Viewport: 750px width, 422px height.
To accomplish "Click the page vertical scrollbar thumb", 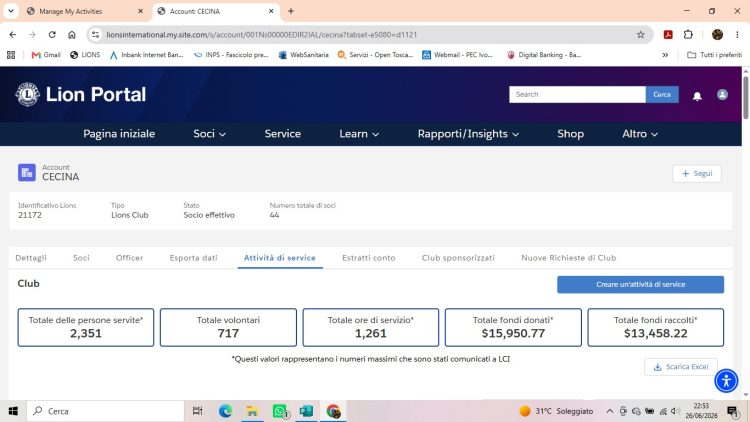I will tap(746, 97).
